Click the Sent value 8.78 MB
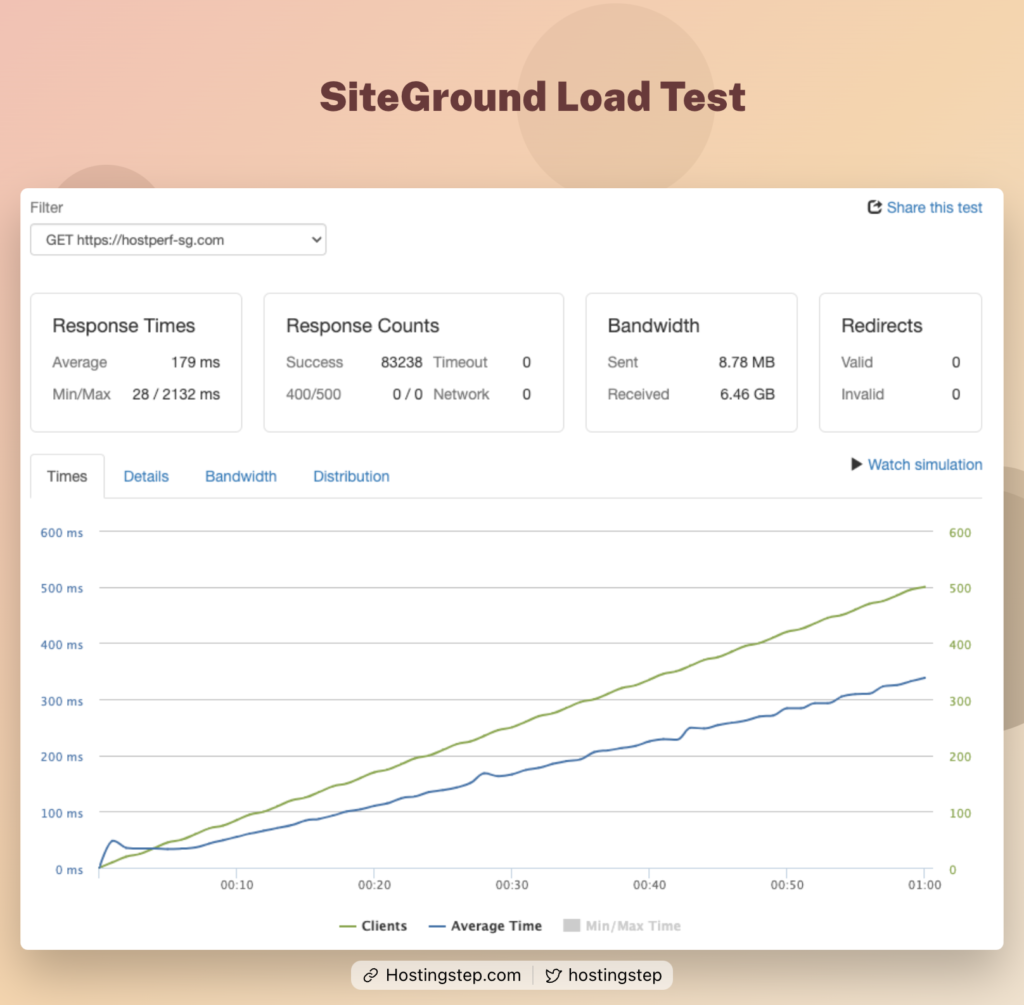 pyautogui.click(x=746, y=362)
